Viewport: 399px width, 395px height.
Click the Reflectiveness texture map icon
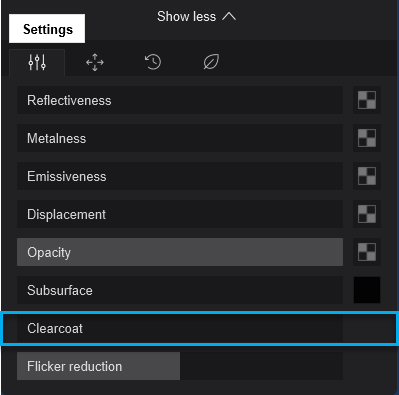tap(367, 100)
